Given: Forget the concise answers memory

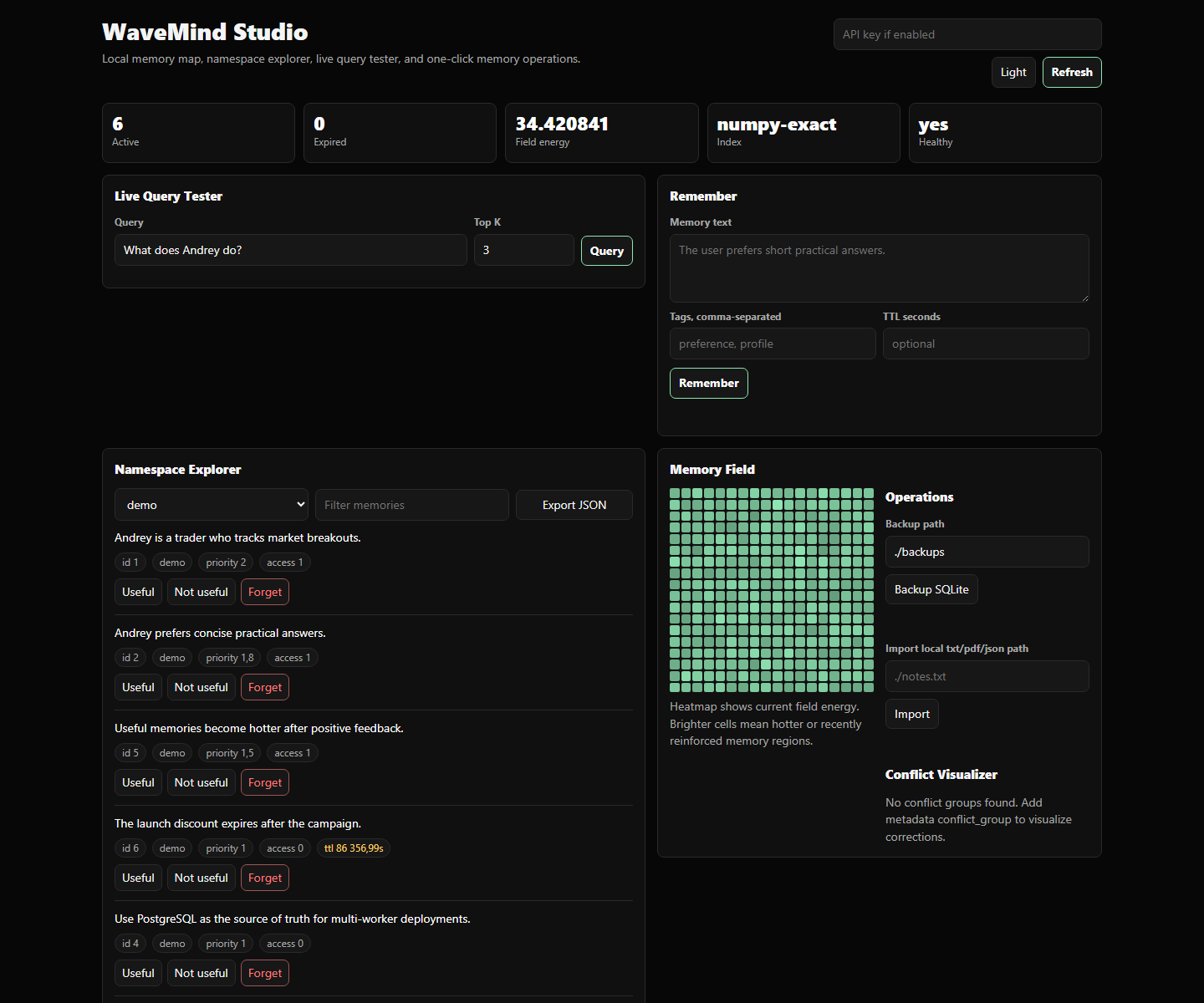Looking at the screenshot, I should (x=265, y=687).
